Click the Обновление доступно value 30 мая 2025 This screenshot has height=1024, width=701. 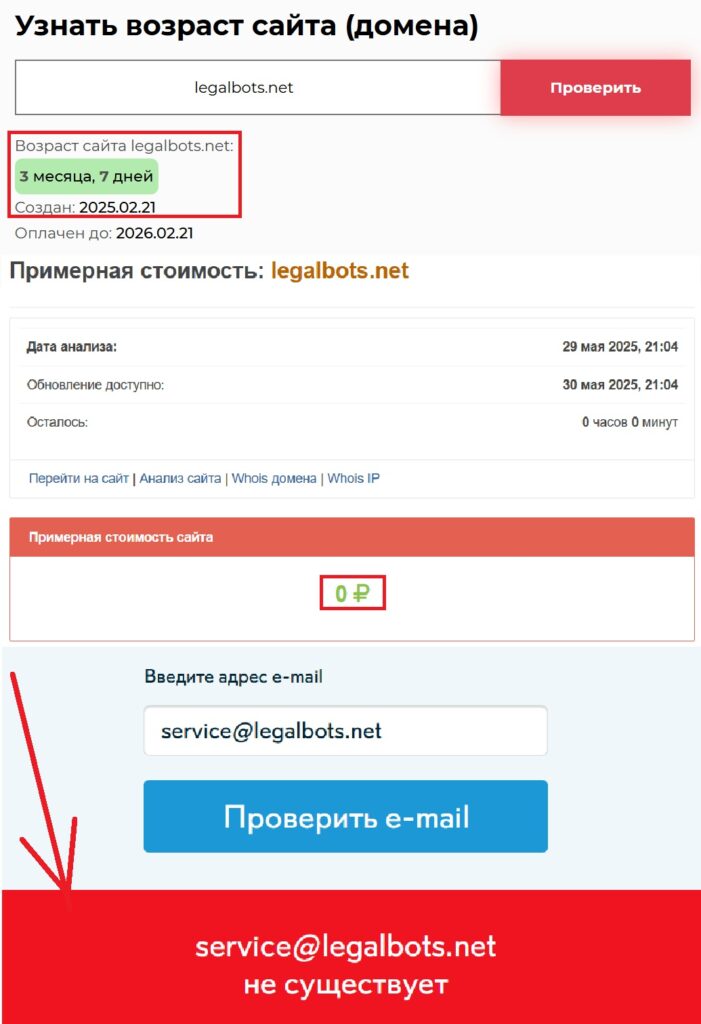620,385
